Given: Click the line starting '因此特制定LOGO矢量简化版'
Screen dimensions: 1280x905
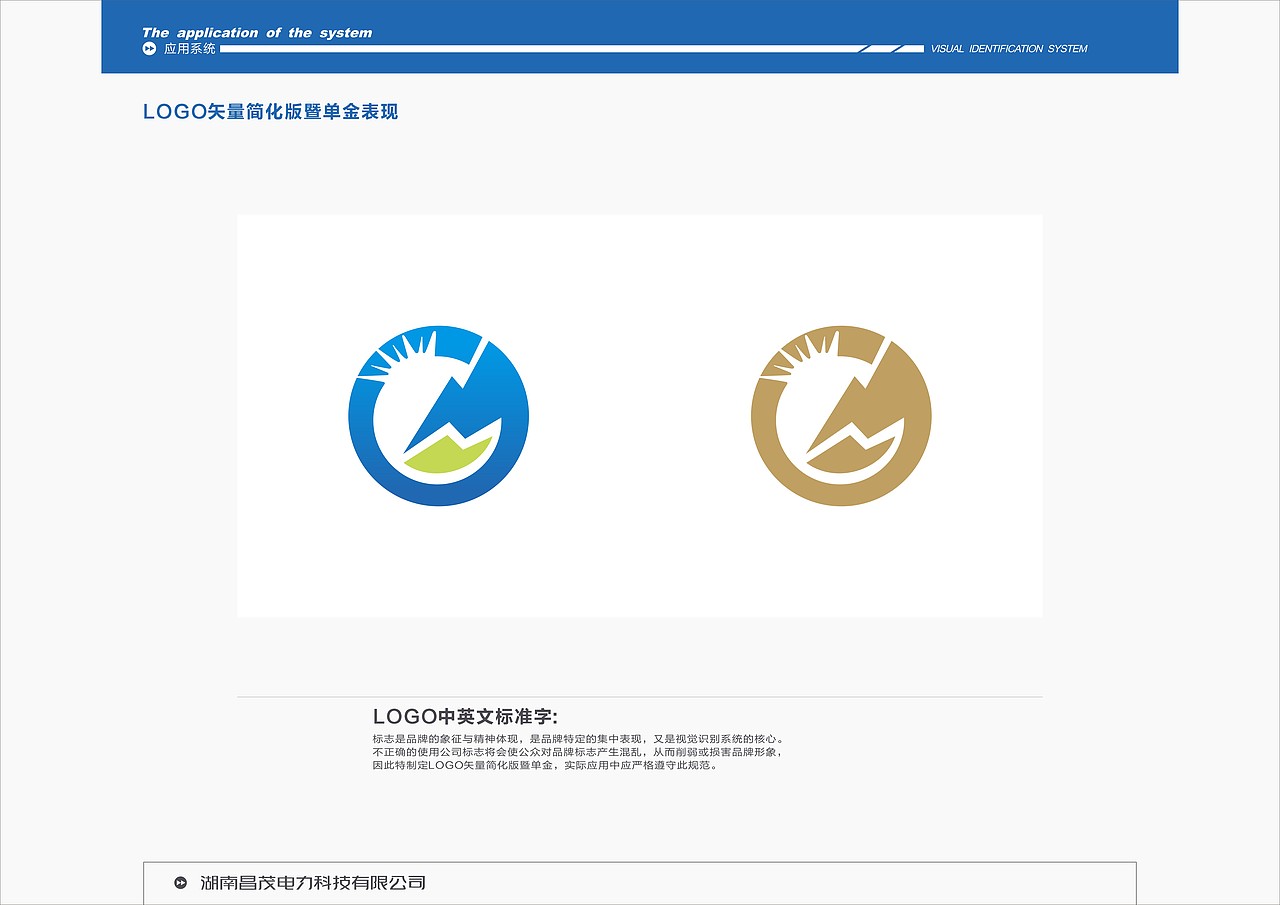Looking at the screenshot, I should click(545, 765).
